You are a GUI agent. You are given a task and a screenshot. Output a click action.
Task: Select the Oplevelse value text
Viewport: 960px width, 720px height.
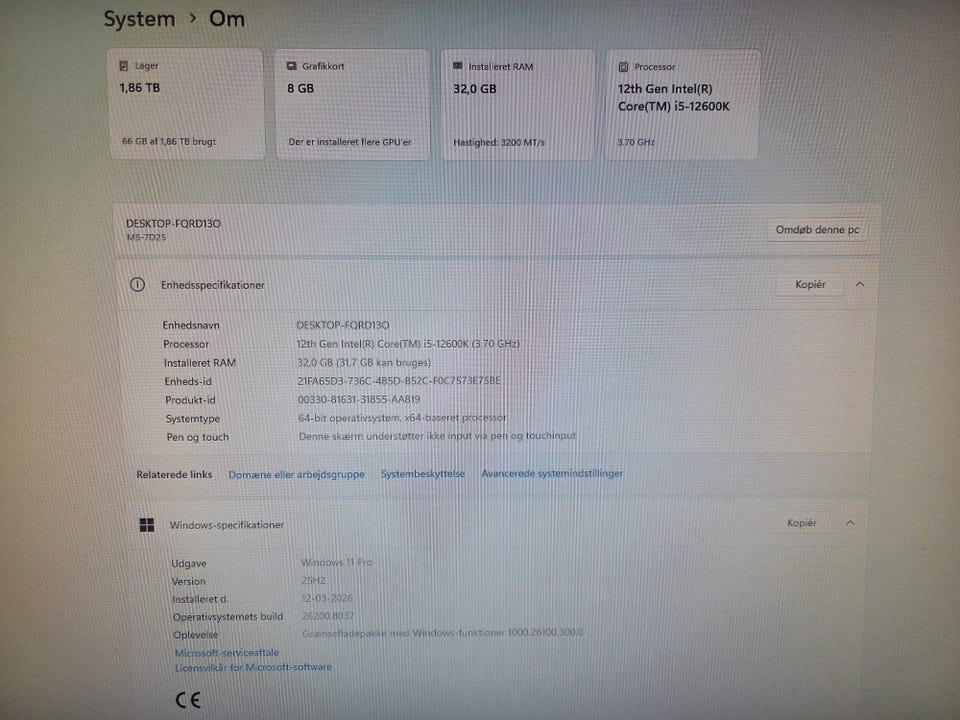[x=443, y=632]
